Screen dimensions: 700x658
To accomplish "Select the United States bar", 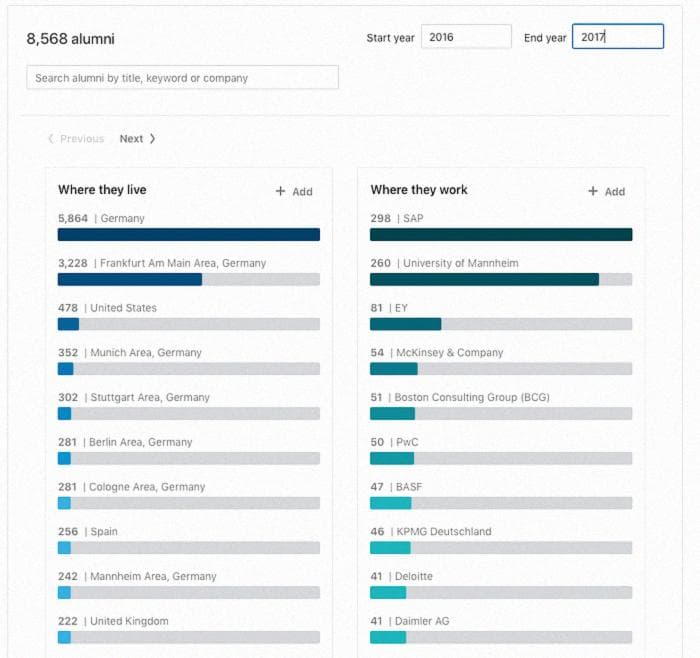I will point(189,324).
